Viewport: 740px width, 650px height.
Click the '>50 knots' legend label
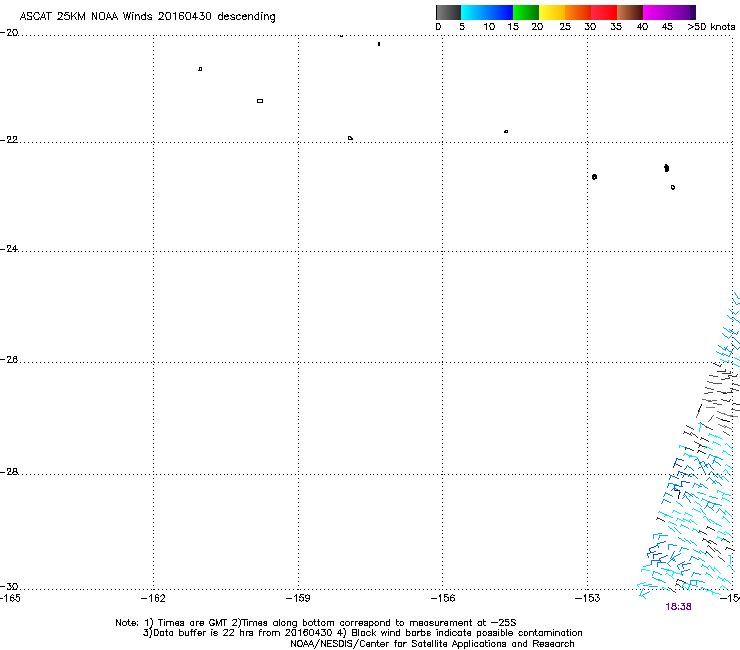[711, 27]
